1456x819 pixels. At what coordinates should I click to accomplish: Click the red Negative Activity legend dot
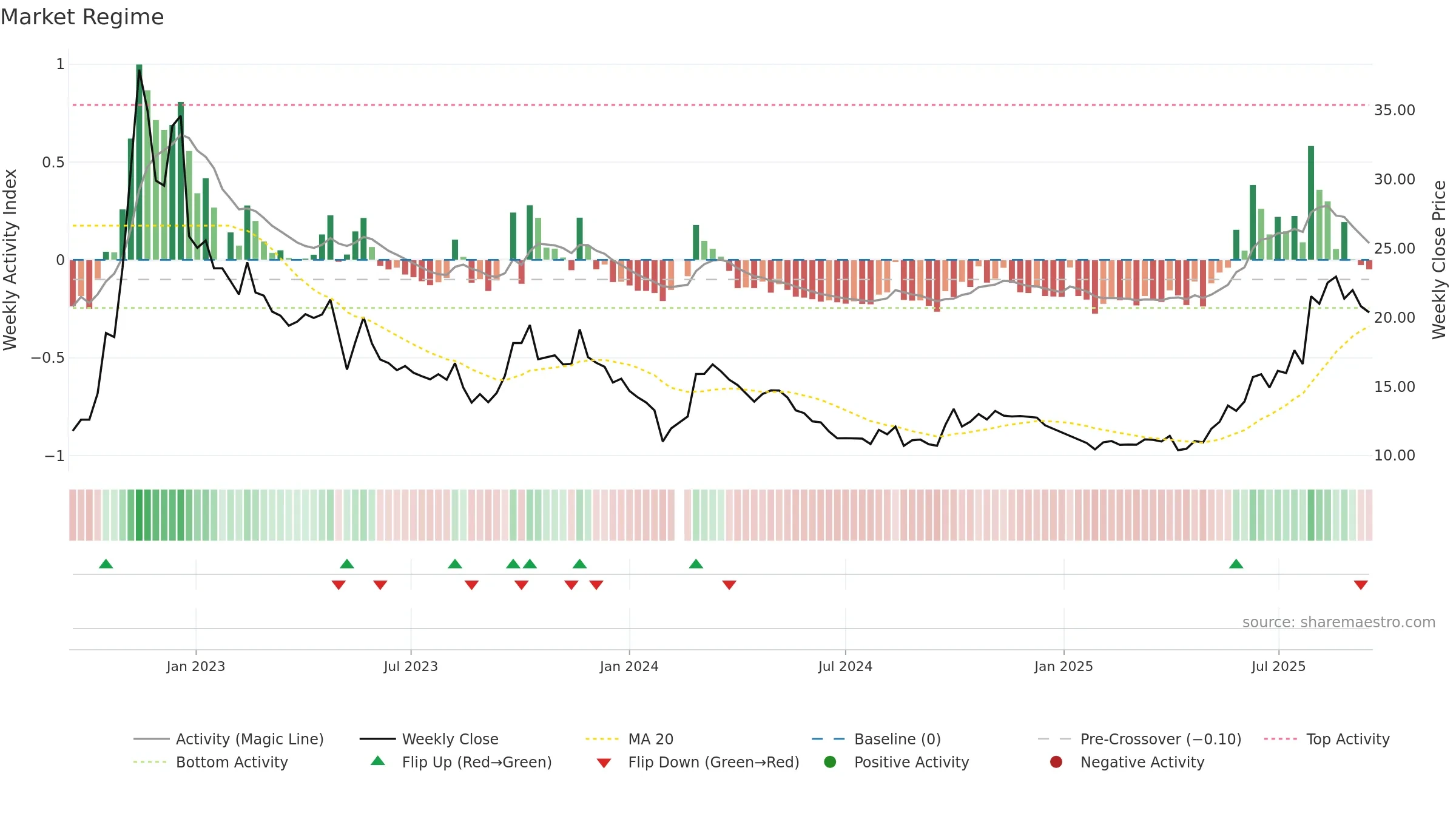click(x=1056, y=762)
